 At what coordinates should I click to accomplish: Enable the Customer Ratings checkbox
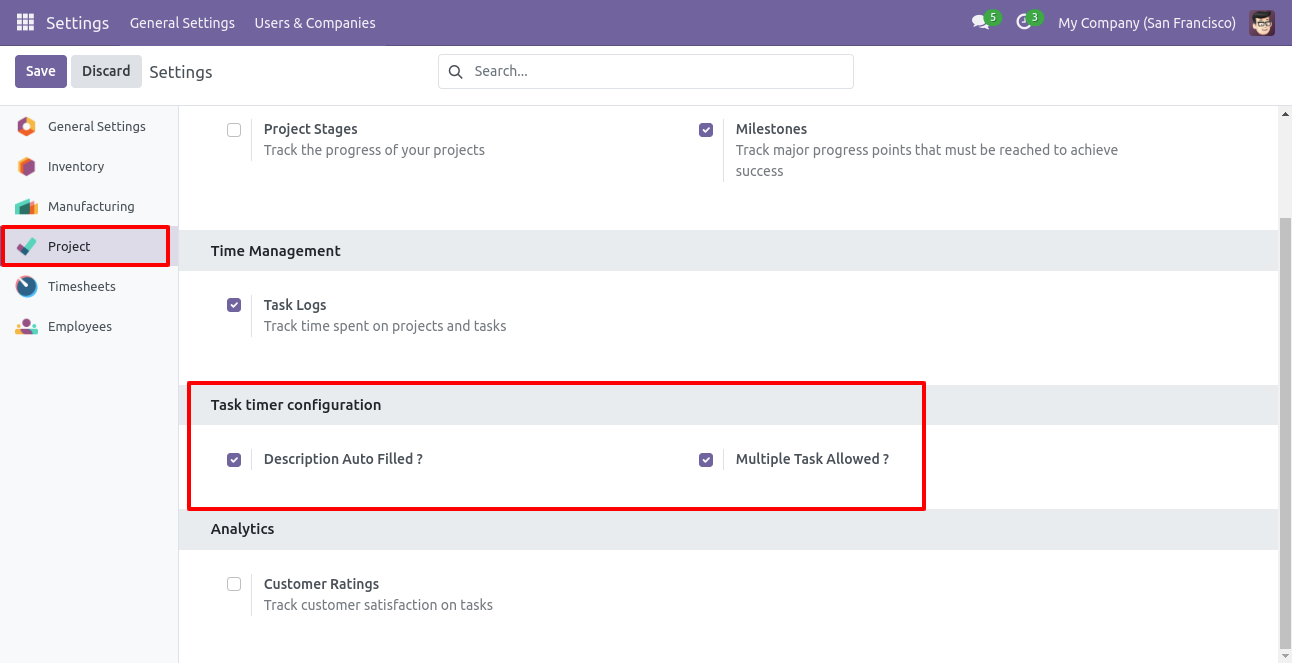[x=234, y=584]
